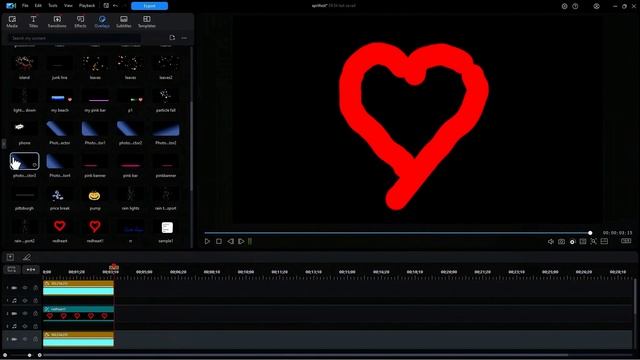Select the phone overlay thumbnail
Viewport: 640px width, 360px height.
24,129
